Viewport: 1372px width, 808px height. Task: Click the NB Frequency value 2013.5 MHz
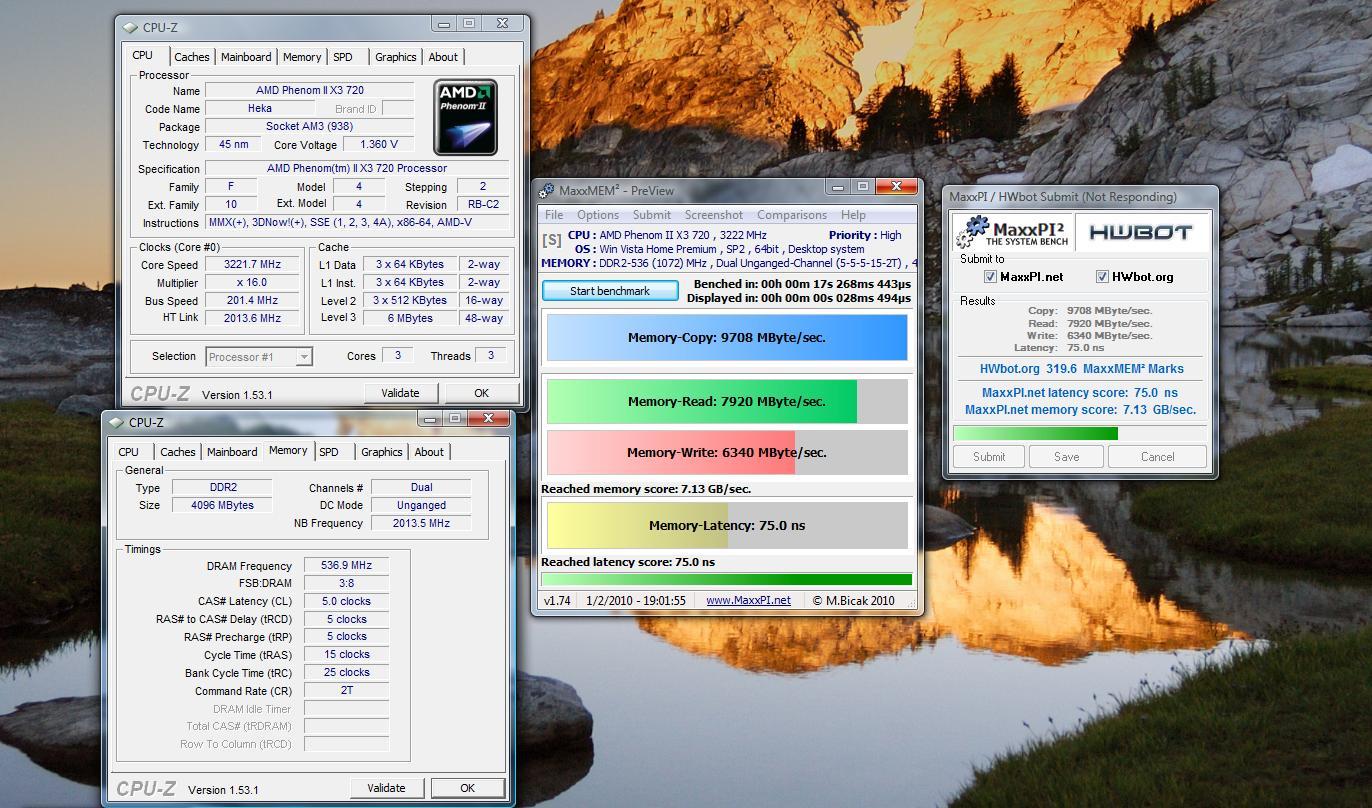(x=421, y=523)
